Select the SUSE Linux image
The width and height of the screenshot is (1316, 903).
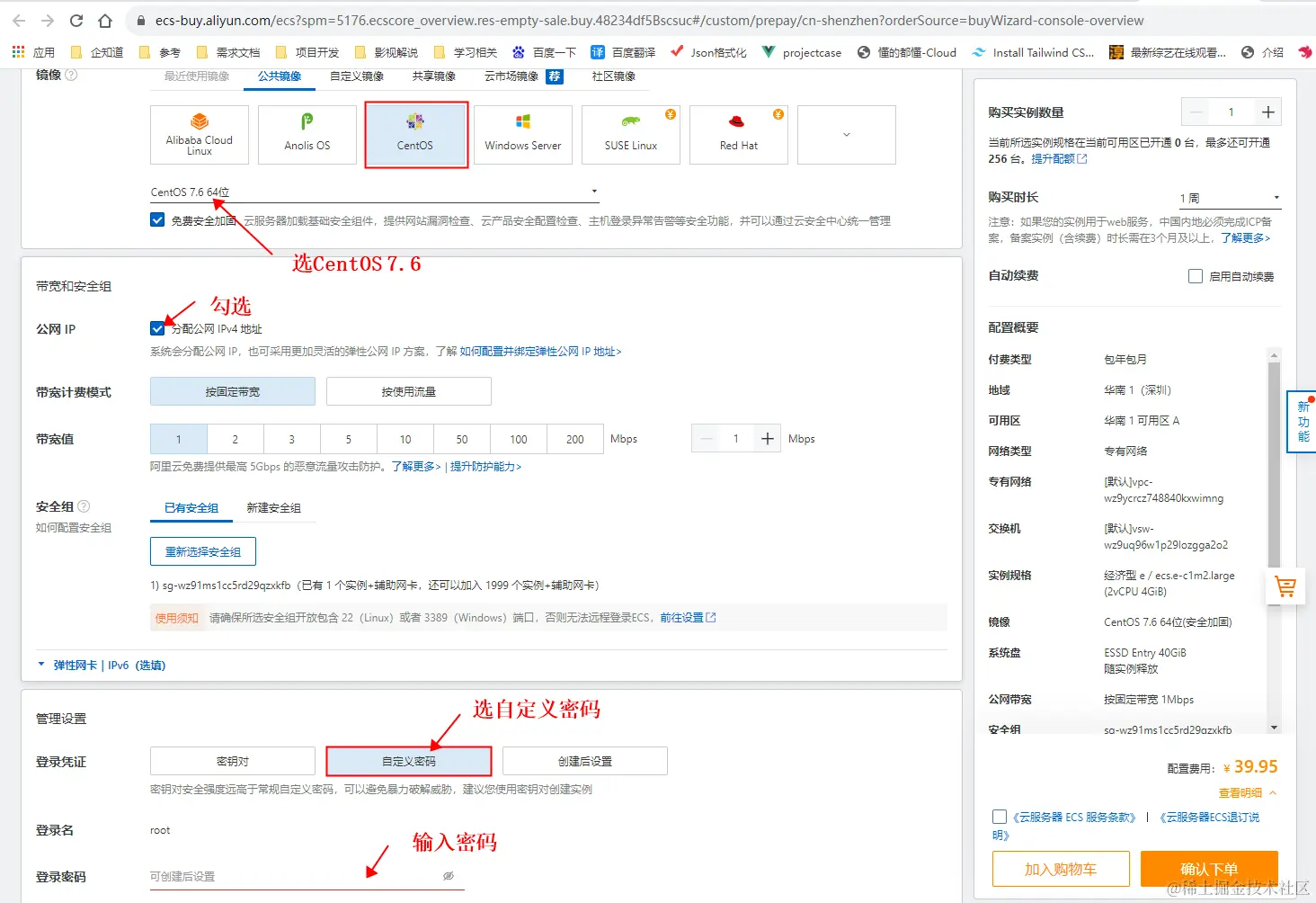click(x=631, y=135)
